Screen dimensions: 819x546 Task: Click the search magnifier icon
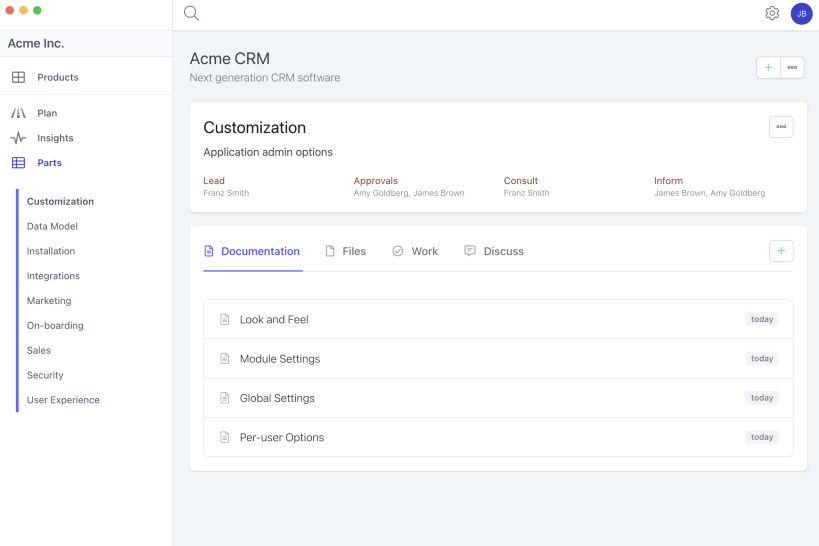tap(191, 14)
